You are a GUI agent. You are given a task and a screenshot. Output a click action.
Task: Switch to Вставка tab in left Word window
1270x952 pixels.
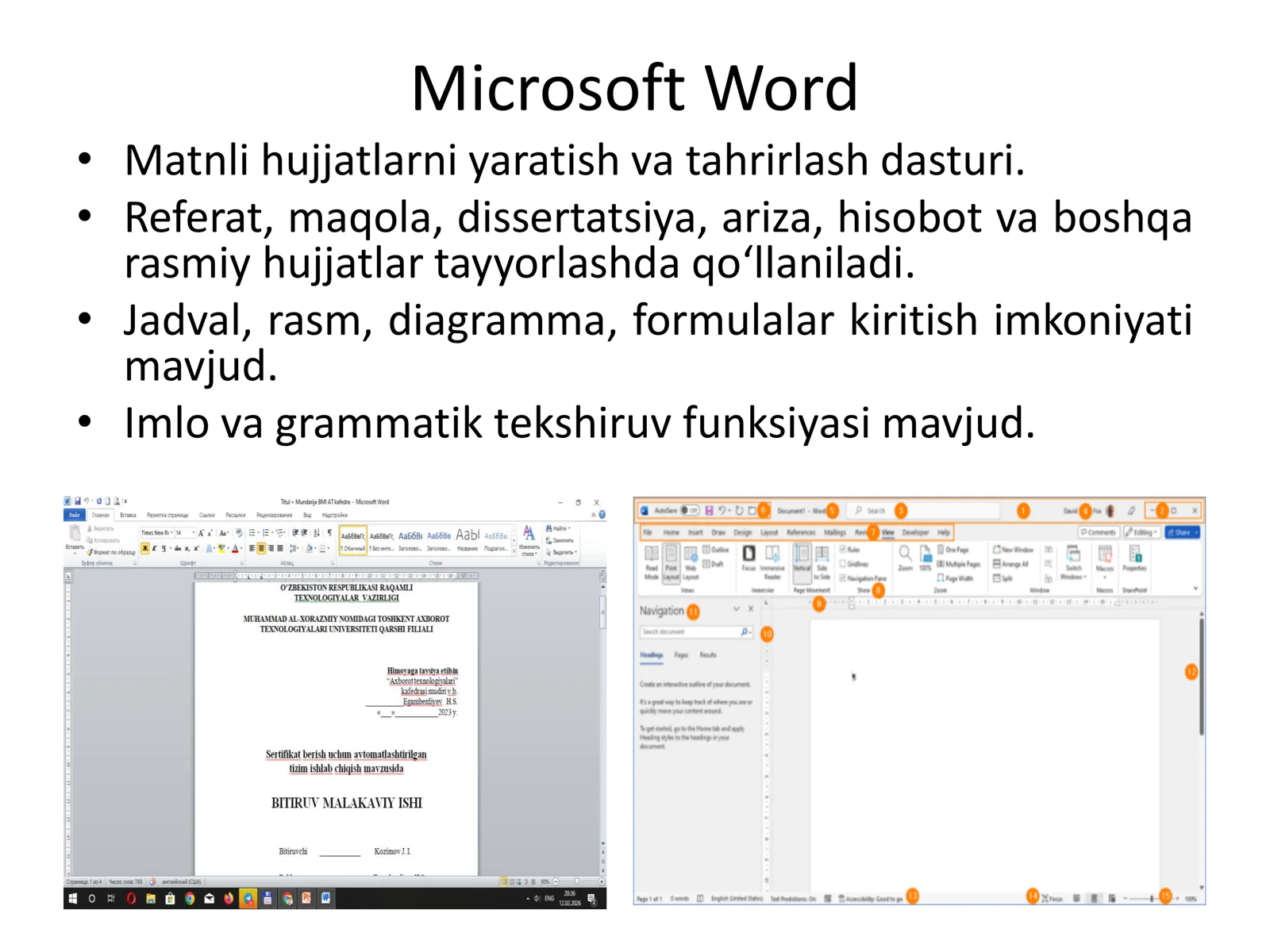coord(128,515)
